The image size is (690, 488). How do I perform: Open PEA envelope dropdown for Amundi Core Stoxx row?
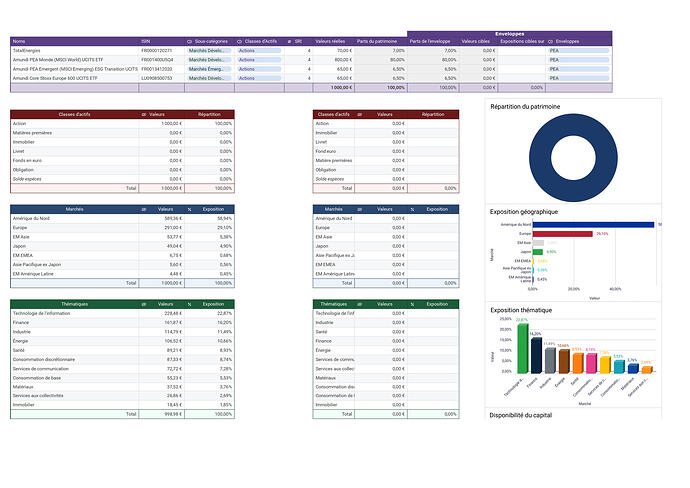tap(579, 78)
